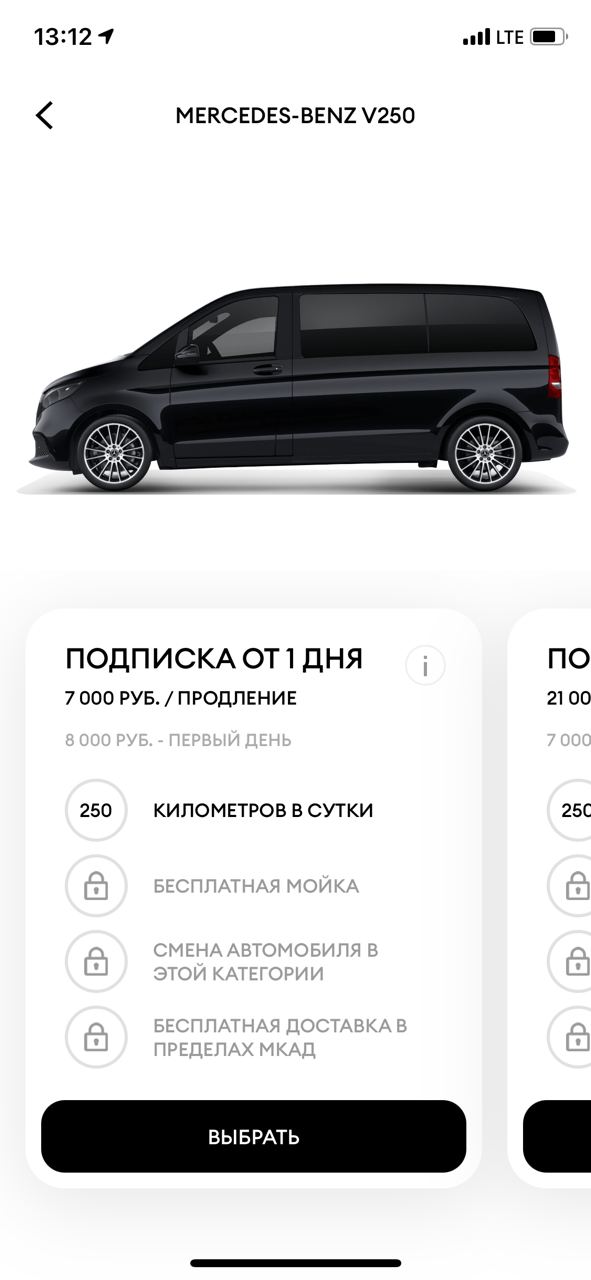The image size is (591, 1280).
Task: Tap first lock icon on second card
Action: 569,886
